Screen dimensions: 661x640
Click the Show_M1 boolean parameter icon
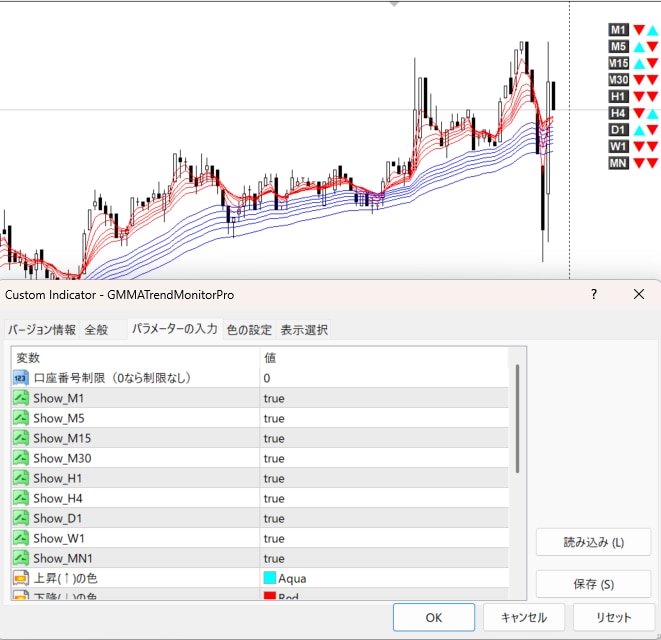point(21,398)
